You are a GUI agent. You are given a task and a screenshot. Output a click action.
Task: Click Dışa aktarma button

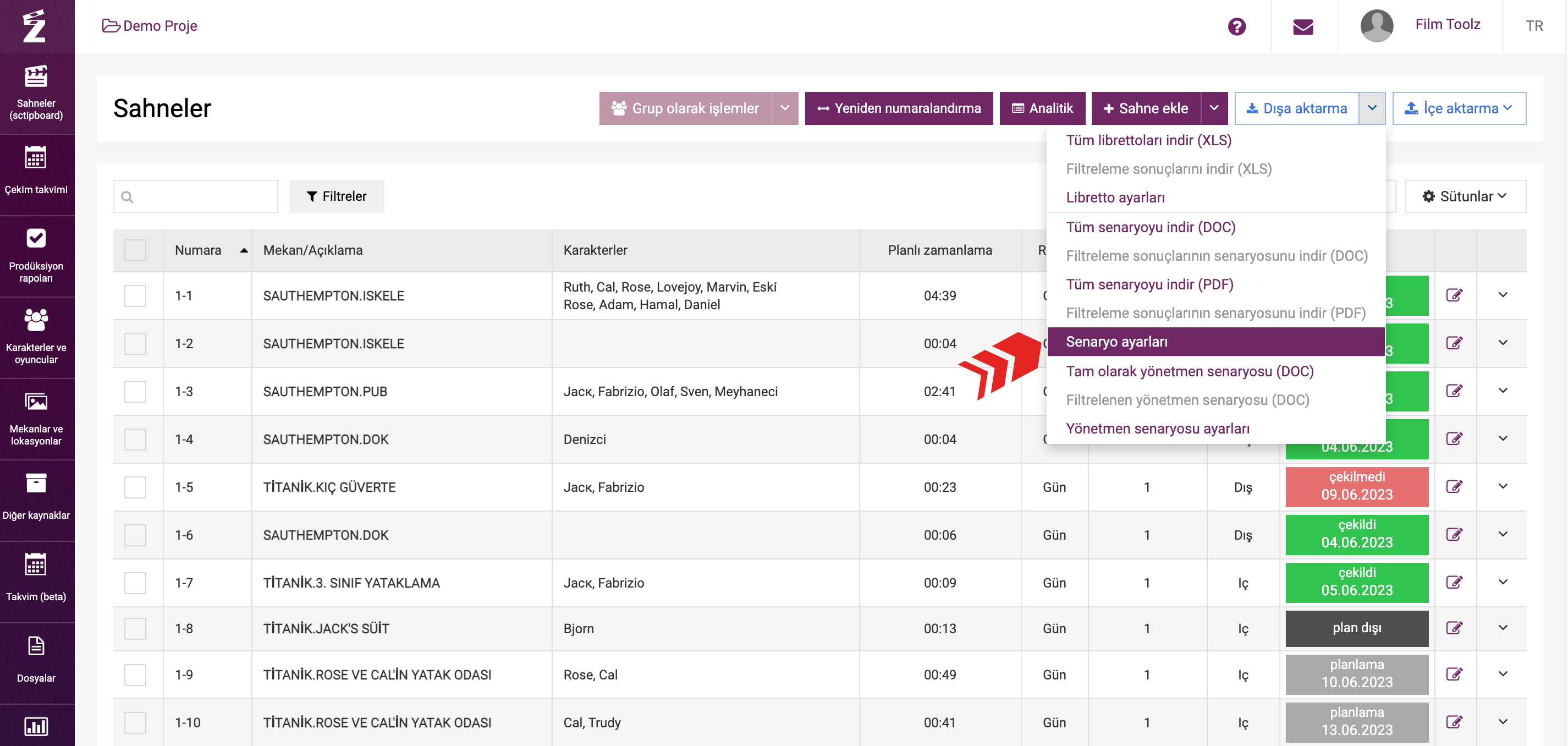point(1296,108)
